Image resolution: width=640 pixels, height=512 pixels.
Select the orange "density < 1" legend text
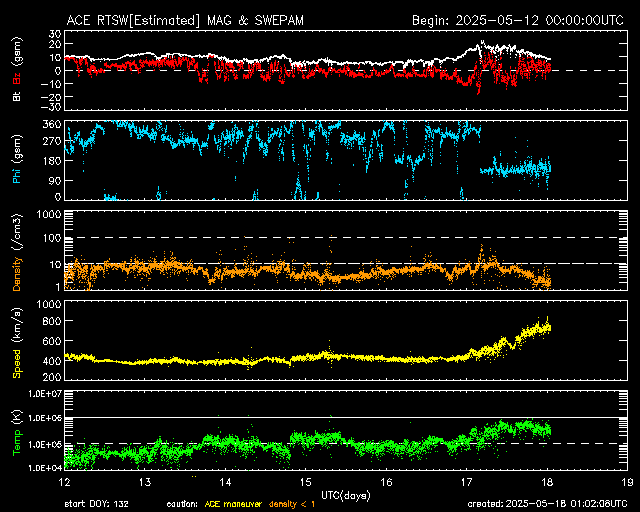tap(292, 505)
